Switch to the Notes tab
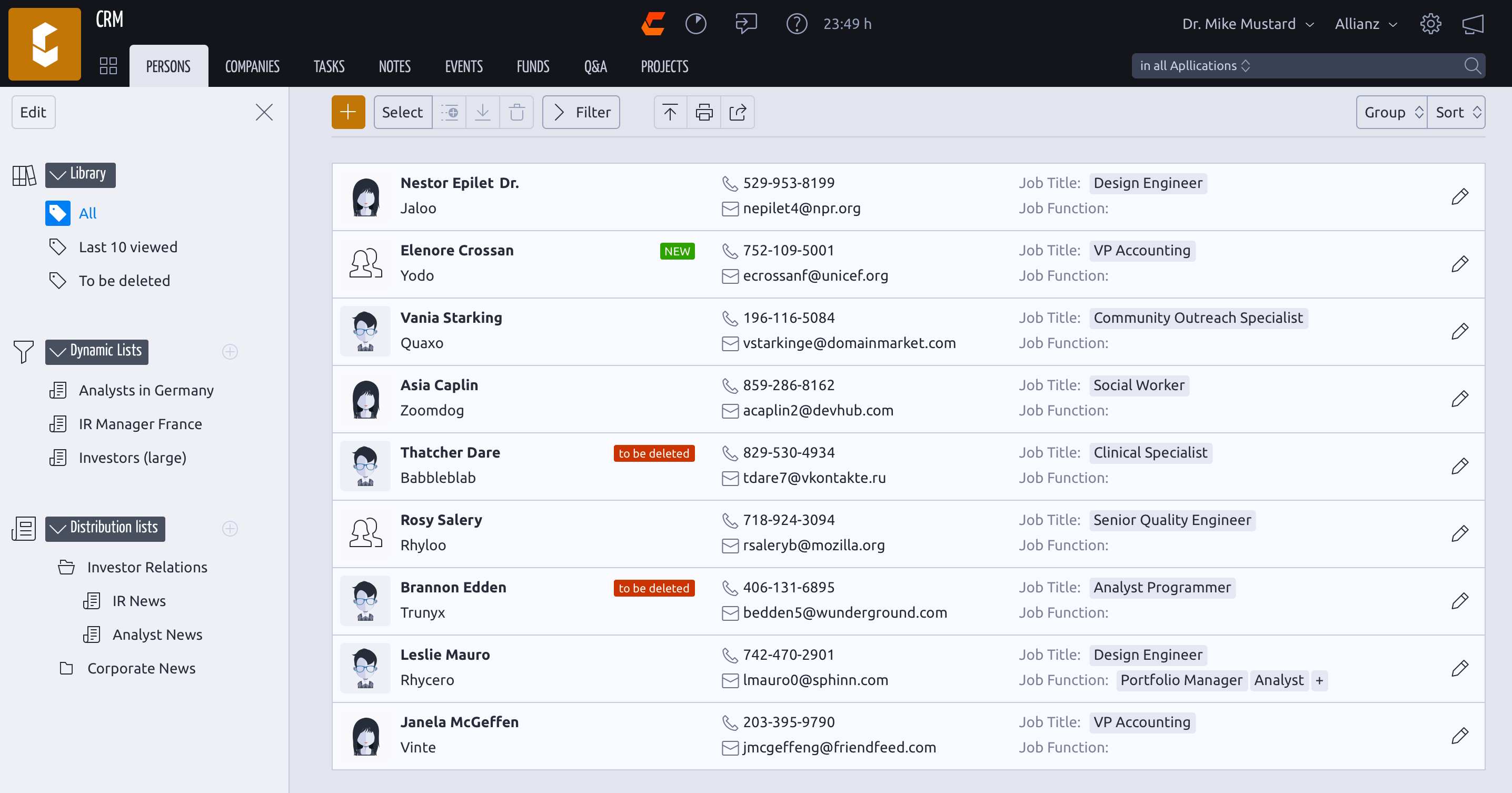1512x793 pixels. 394,66
